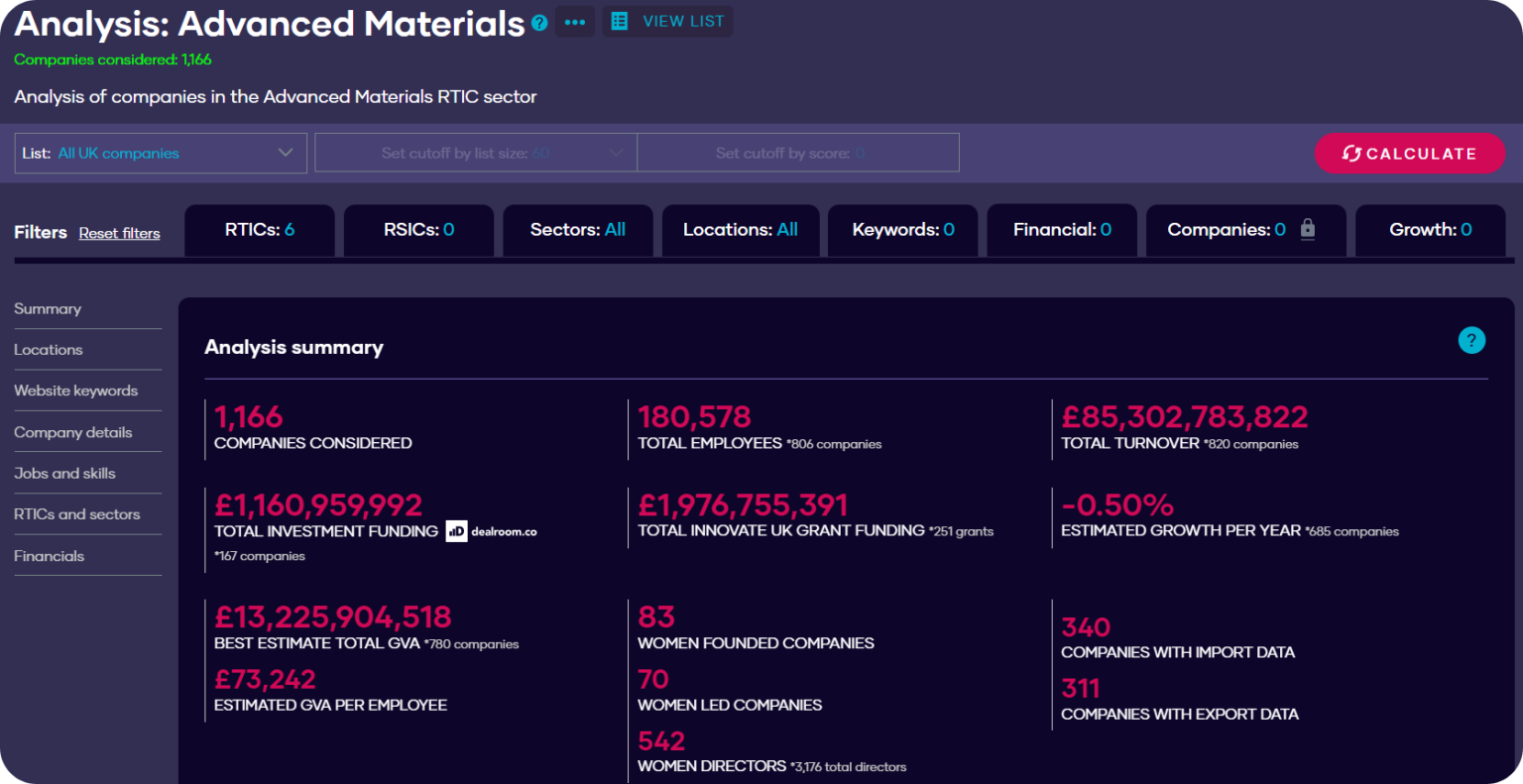
Task: Click the dealroom.co logo badge
Action: pyautogui.click(x=490, y=531)
